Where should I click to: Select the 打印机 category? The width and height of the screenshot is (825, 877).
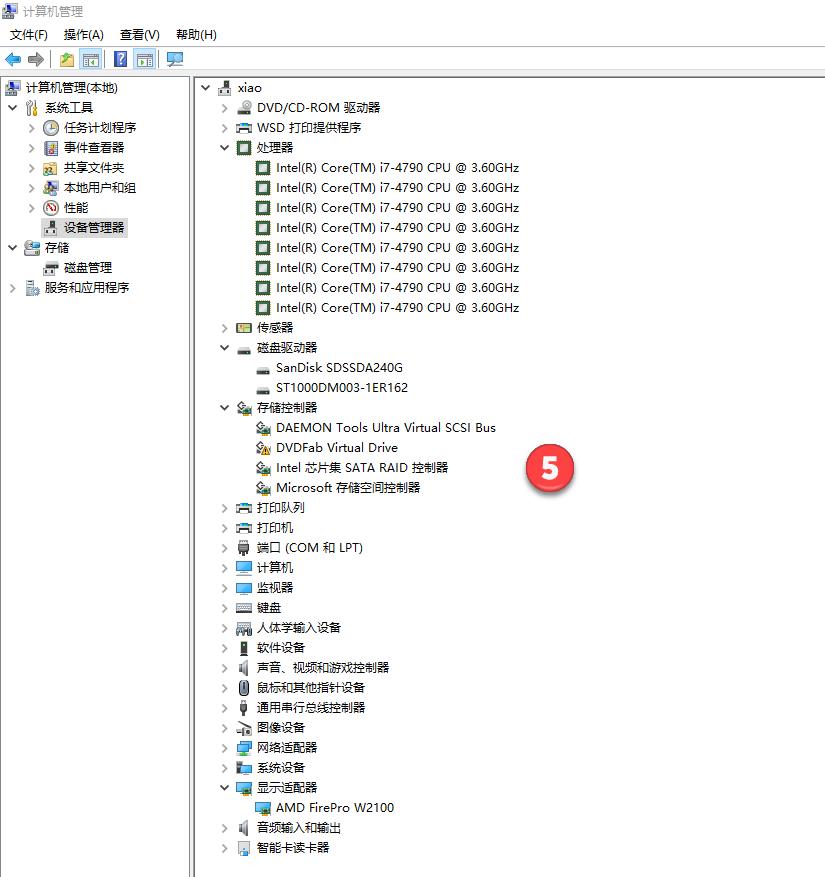pos(275,528)
